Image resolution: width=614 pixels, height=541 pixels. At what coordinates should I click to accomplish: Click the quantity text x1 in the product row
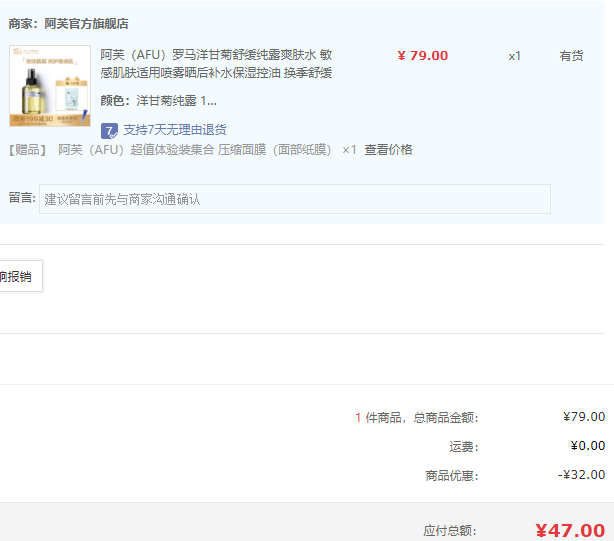515,56
